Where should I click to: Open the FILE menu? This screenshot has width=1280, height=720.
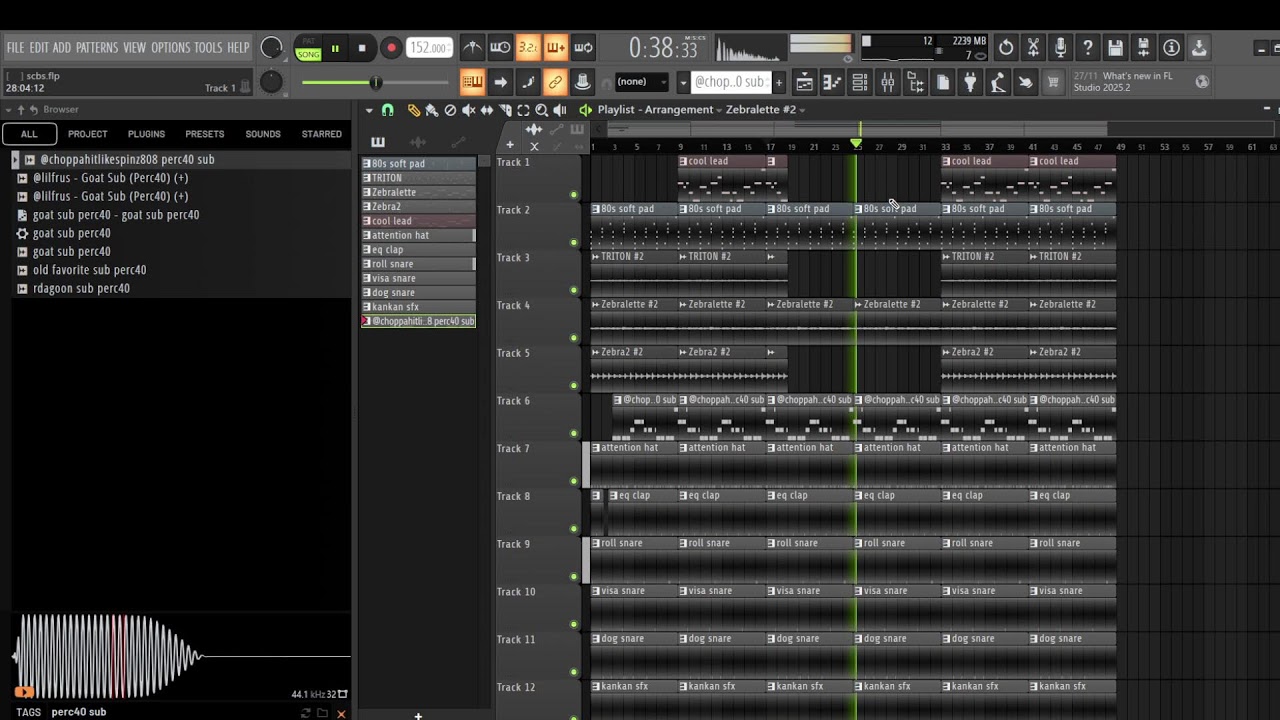pyautogui.click(x=15, y=48)
